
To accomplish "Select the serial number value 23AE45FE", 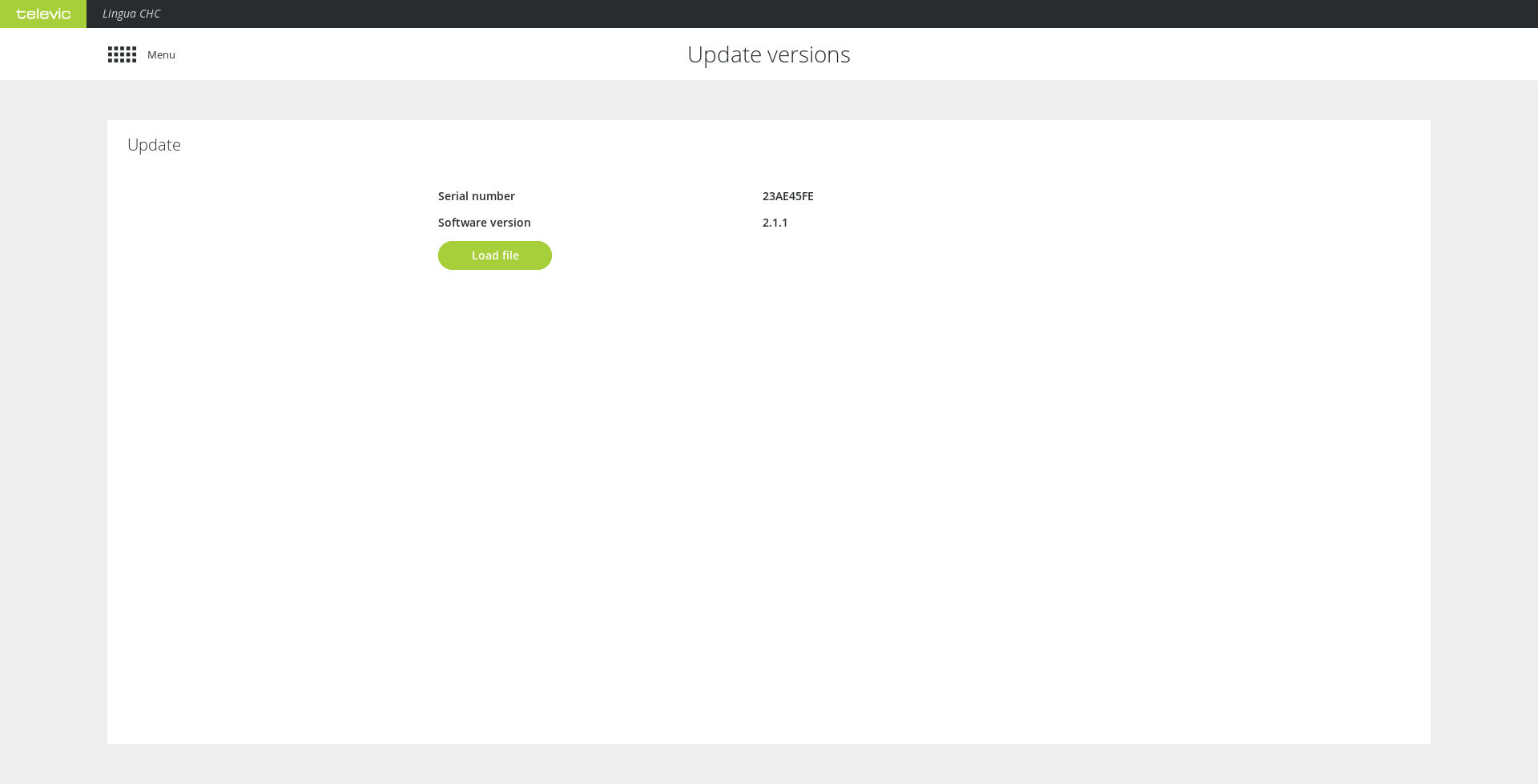I will pos(787,196).
